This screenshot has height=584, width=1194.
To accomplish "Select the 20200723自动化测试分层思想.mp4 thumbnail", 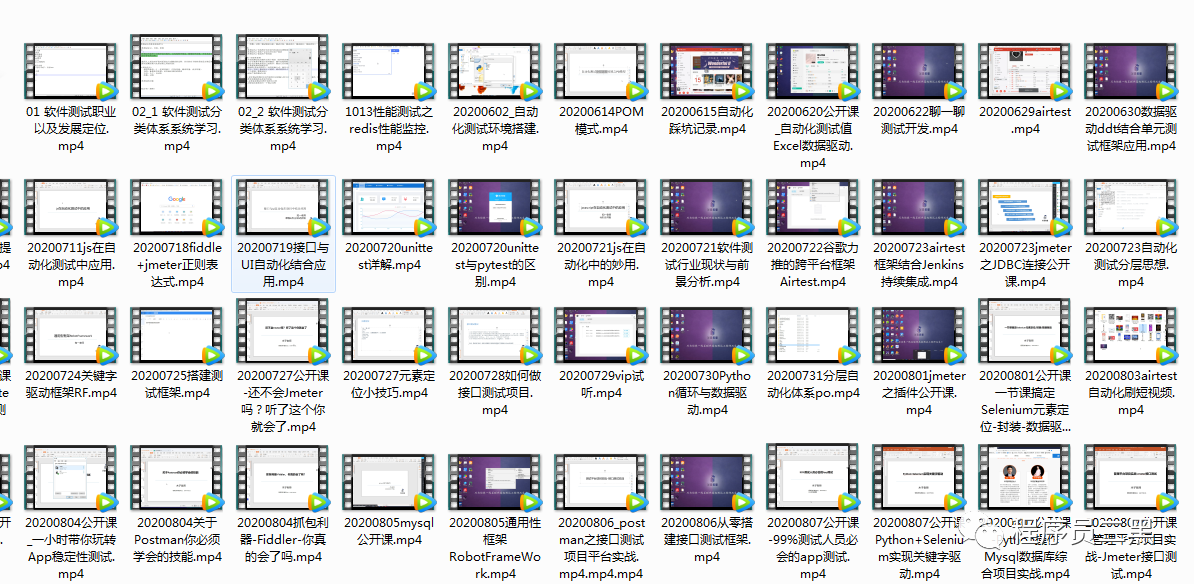I will [x=1131, y=209].
